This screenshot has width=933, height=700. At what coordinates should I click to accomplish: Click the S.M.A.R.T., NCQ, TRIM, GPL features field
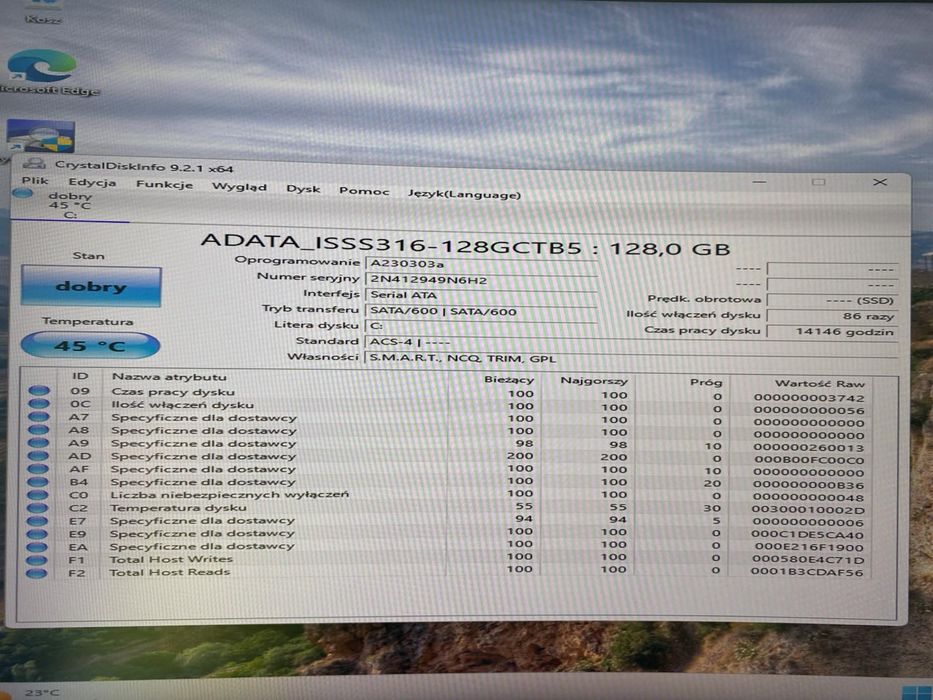click(631, 358)
